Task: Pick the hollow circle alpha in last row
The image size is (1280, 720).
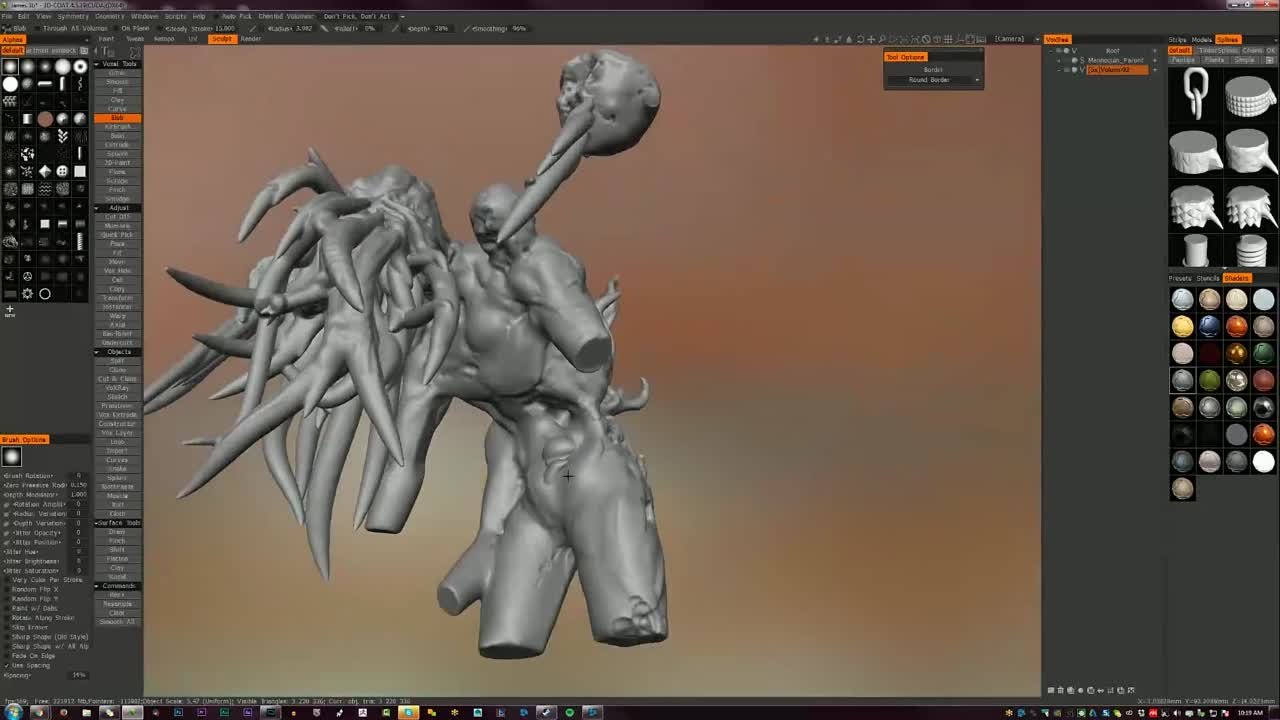Action: tap(45, 294)
